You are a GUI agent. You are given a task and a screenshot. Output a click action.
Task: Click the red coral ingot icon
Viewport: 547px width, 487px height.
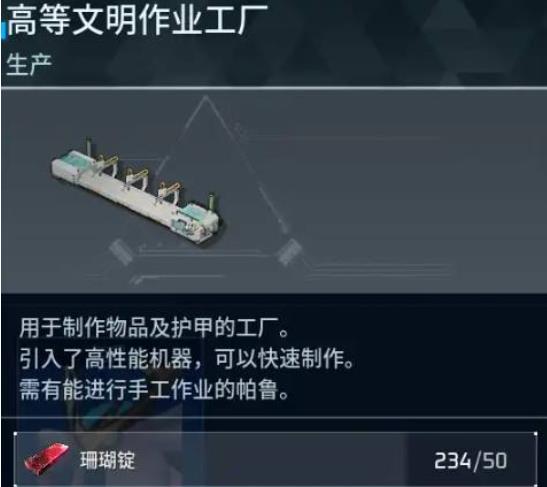coord(46,459)
